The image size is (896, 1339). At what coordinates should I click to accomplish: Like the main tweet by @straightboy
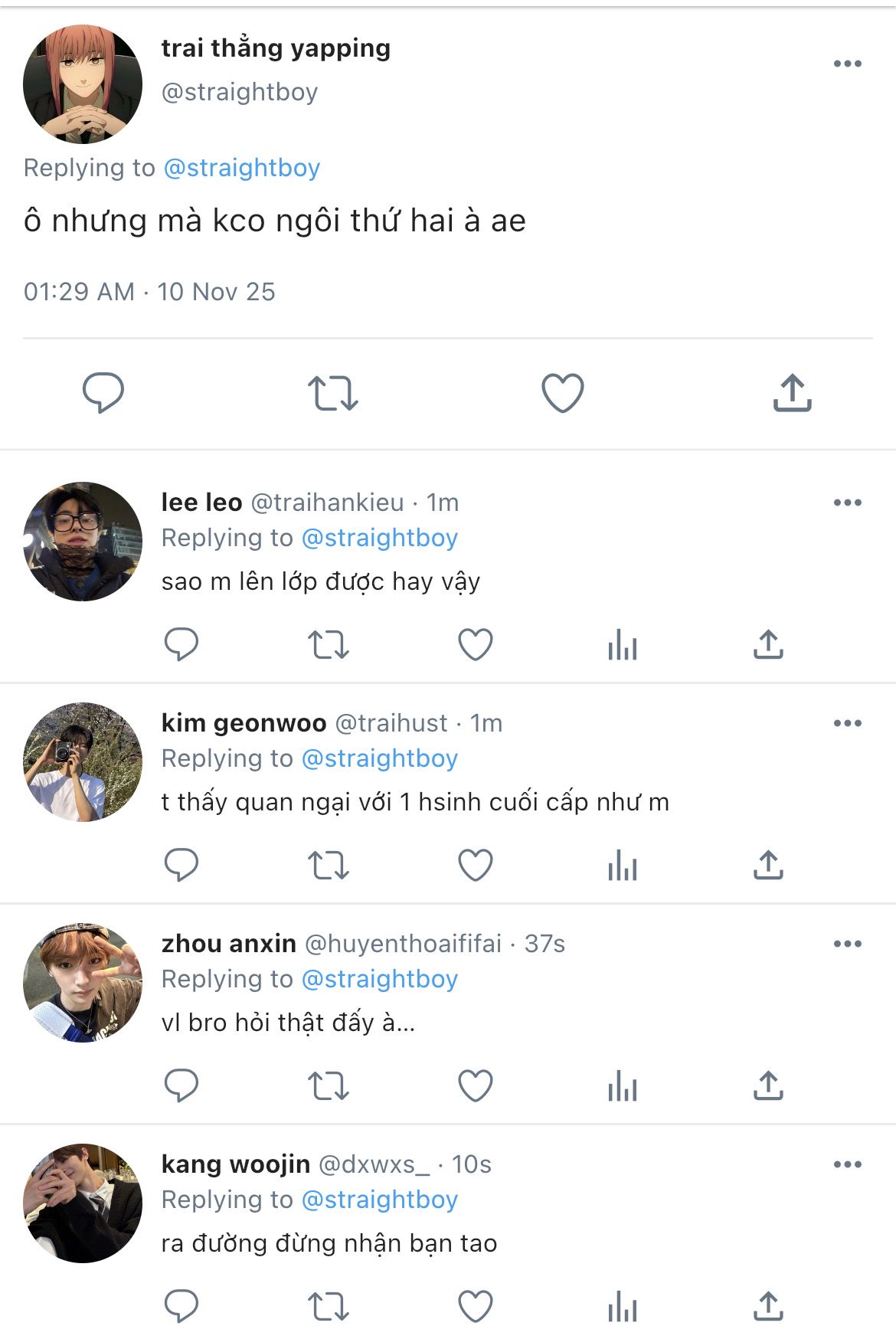pos(563,393)
